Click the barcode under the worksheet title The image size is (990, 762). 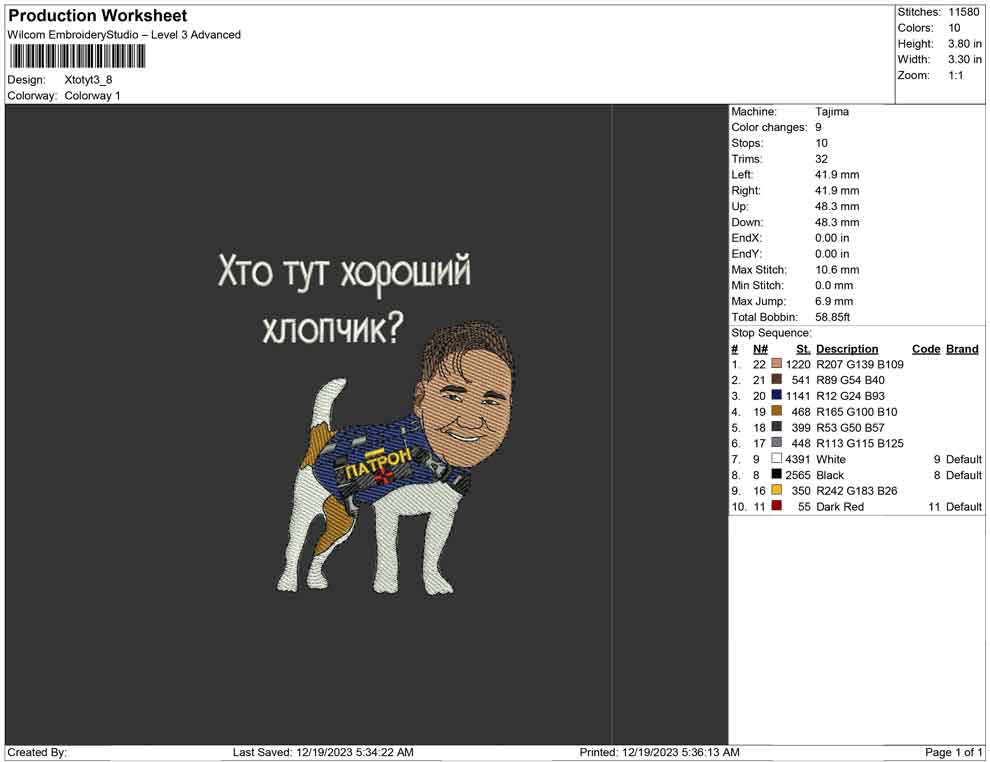tap(76, 57)
